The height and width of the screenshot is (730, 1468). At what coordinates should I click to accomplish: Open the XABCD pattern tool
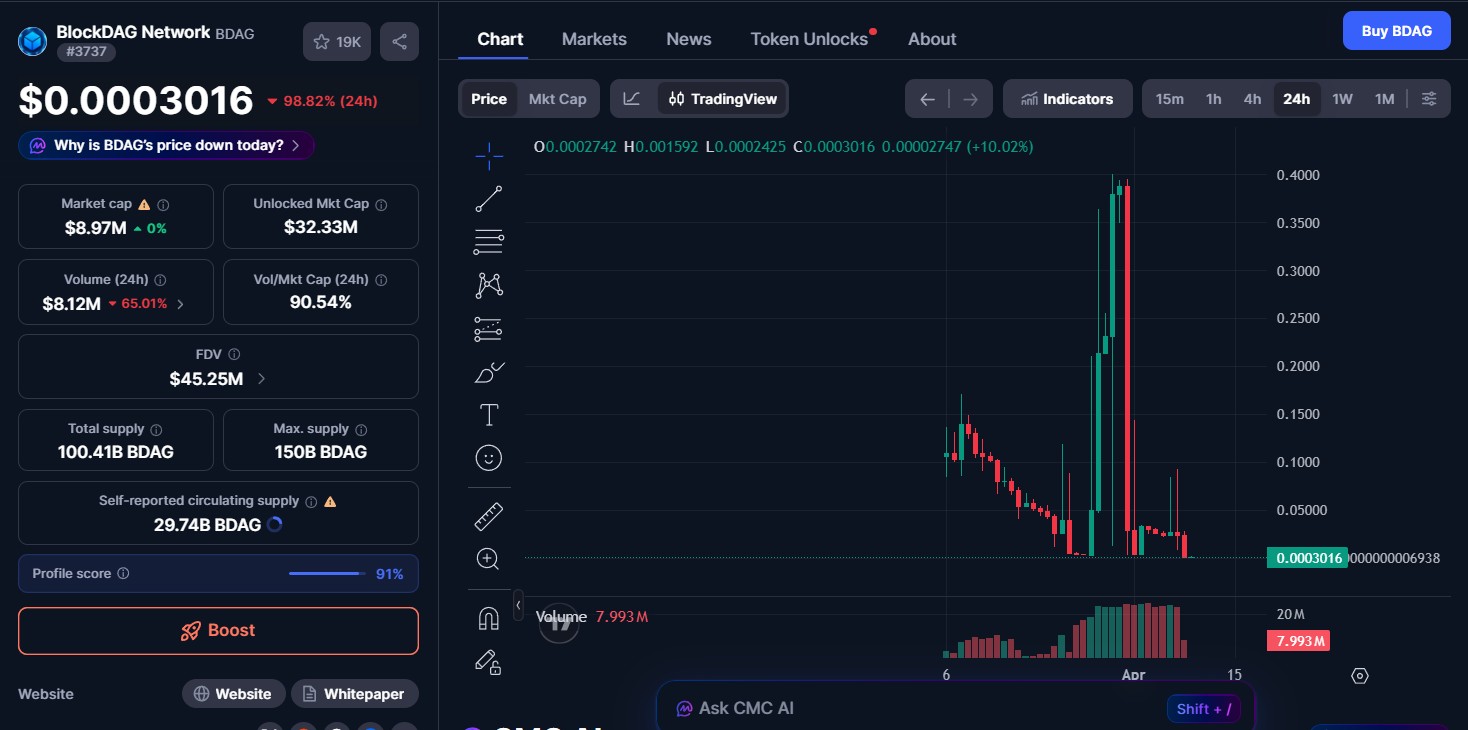click(x=488, y=285)
